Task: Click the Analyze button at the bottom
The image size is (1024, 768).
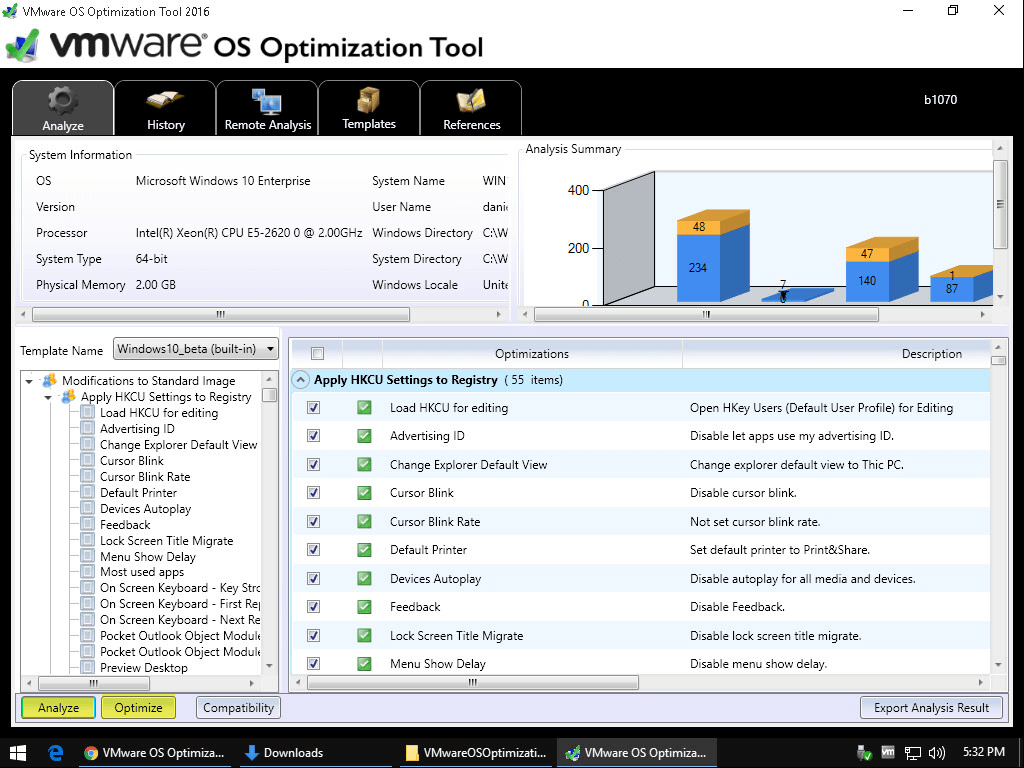Action: pos(58,707)
